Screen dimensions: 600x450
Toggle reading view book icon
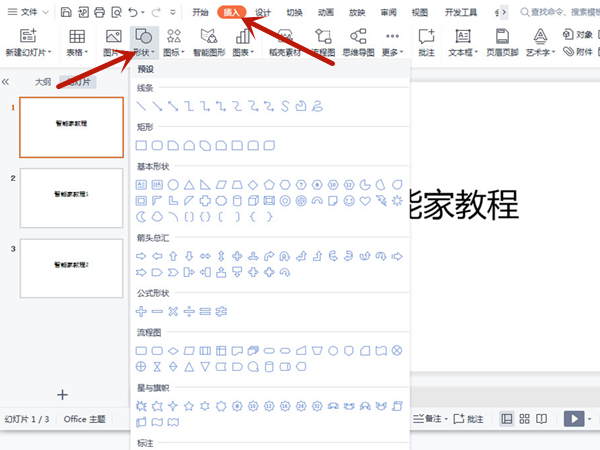[544, 419]
